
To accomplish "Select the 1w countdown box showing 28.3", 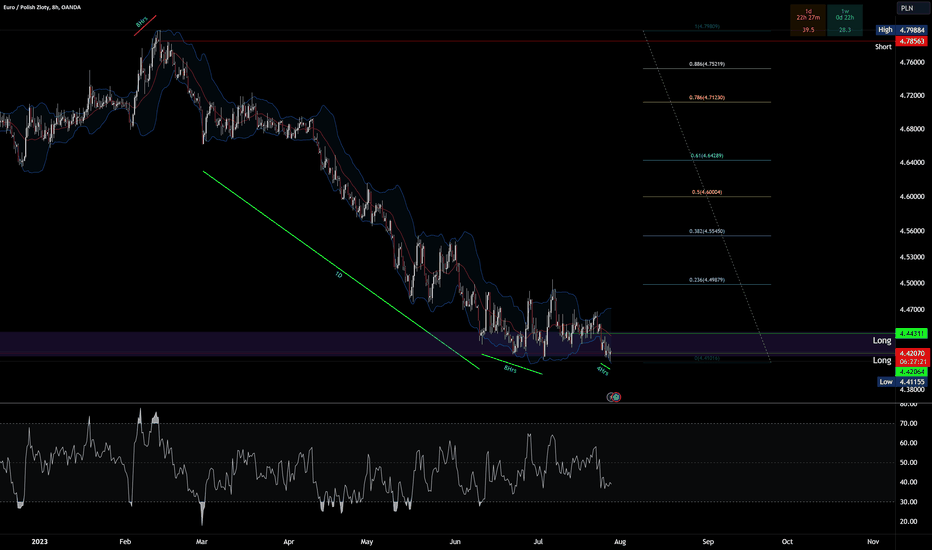I will click(845, 20).
